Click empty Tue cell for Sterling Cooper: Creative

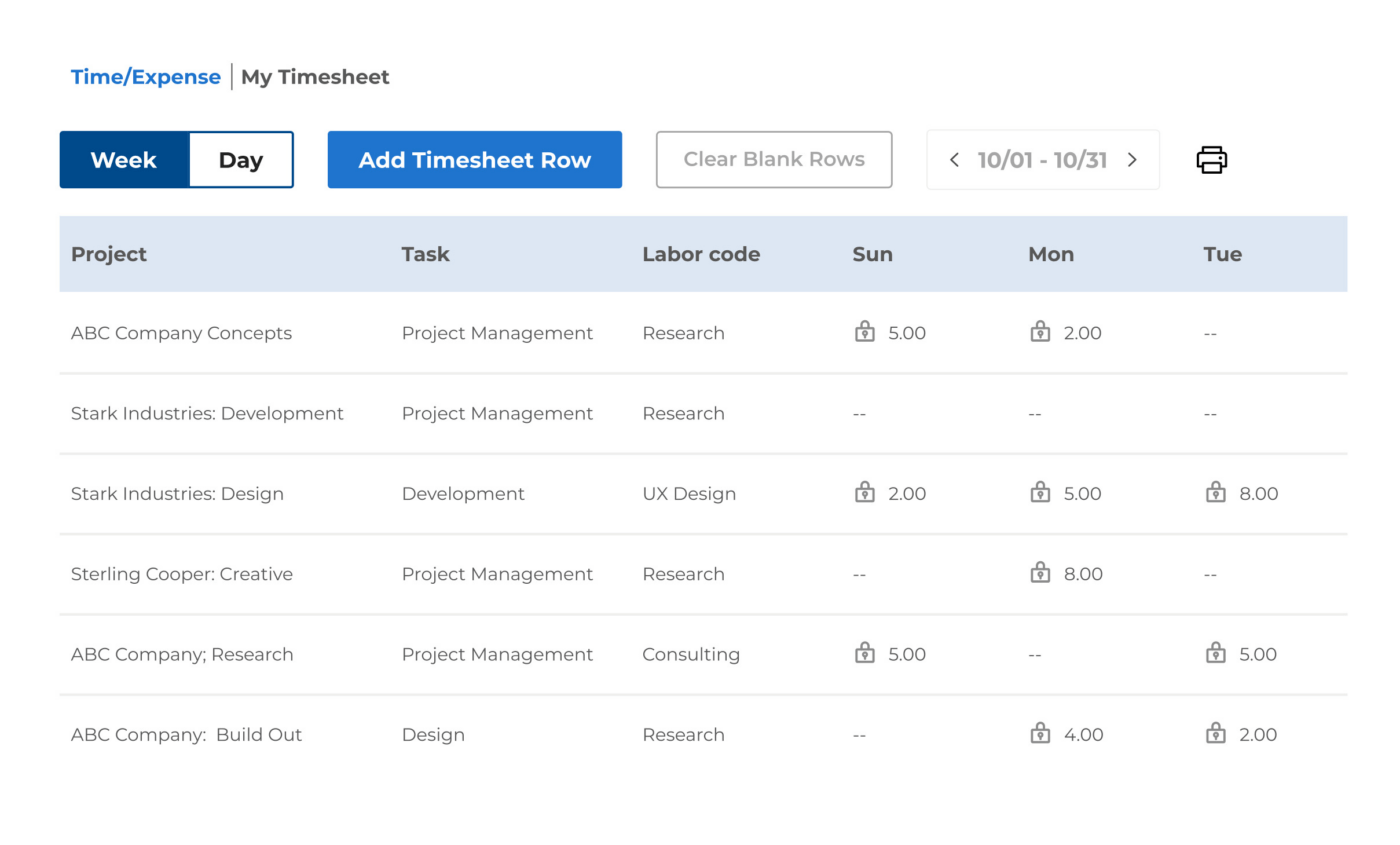pos(1210,574)
